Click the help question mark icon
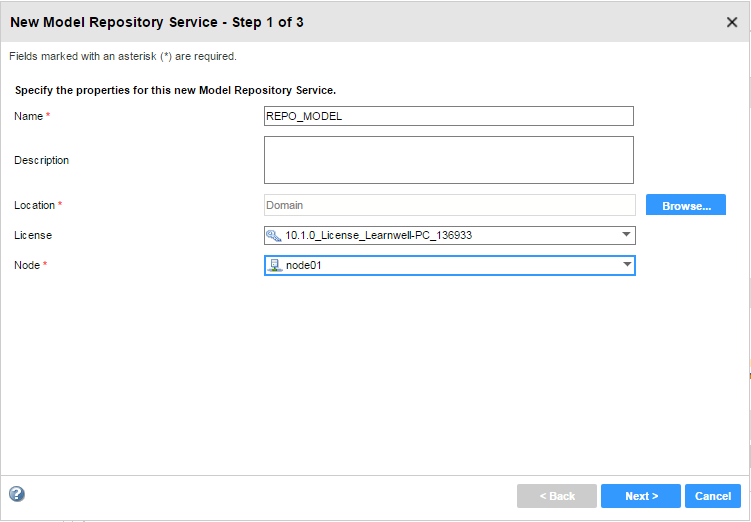This screenshot has width=751, height=522. click(17, 494)
